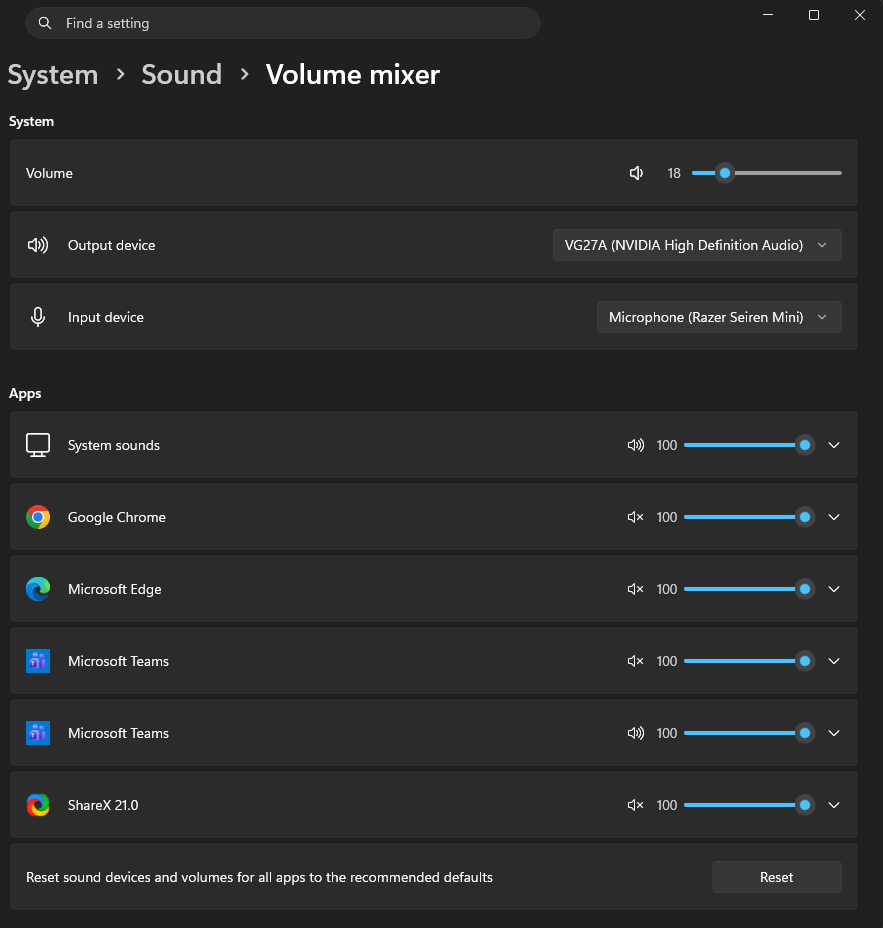Click the Output device label
Viewport: 883px width, 928px height.
111,245
